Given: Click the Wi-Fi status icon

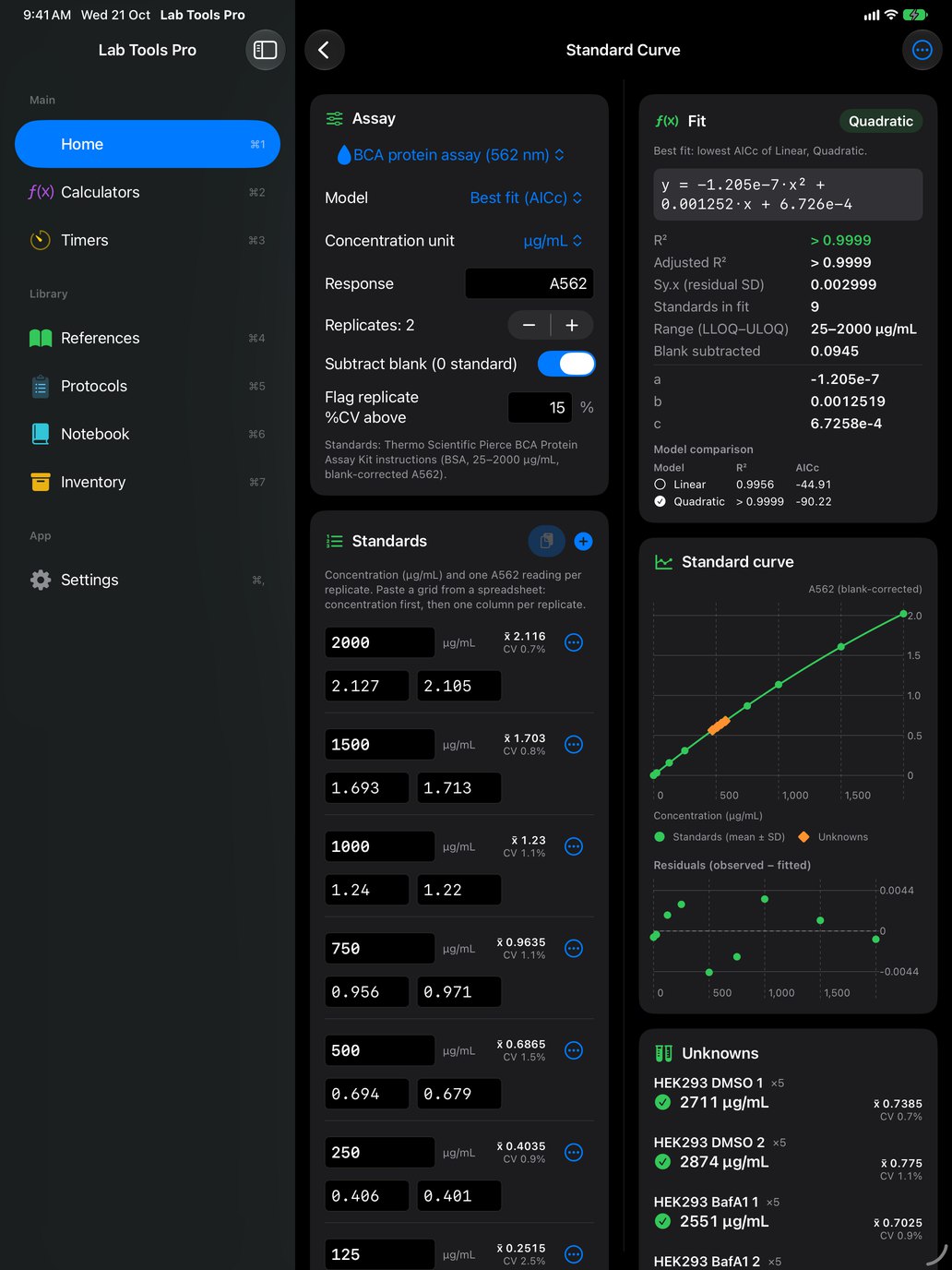Looking at the screenshot, I should tap(891, 15).
